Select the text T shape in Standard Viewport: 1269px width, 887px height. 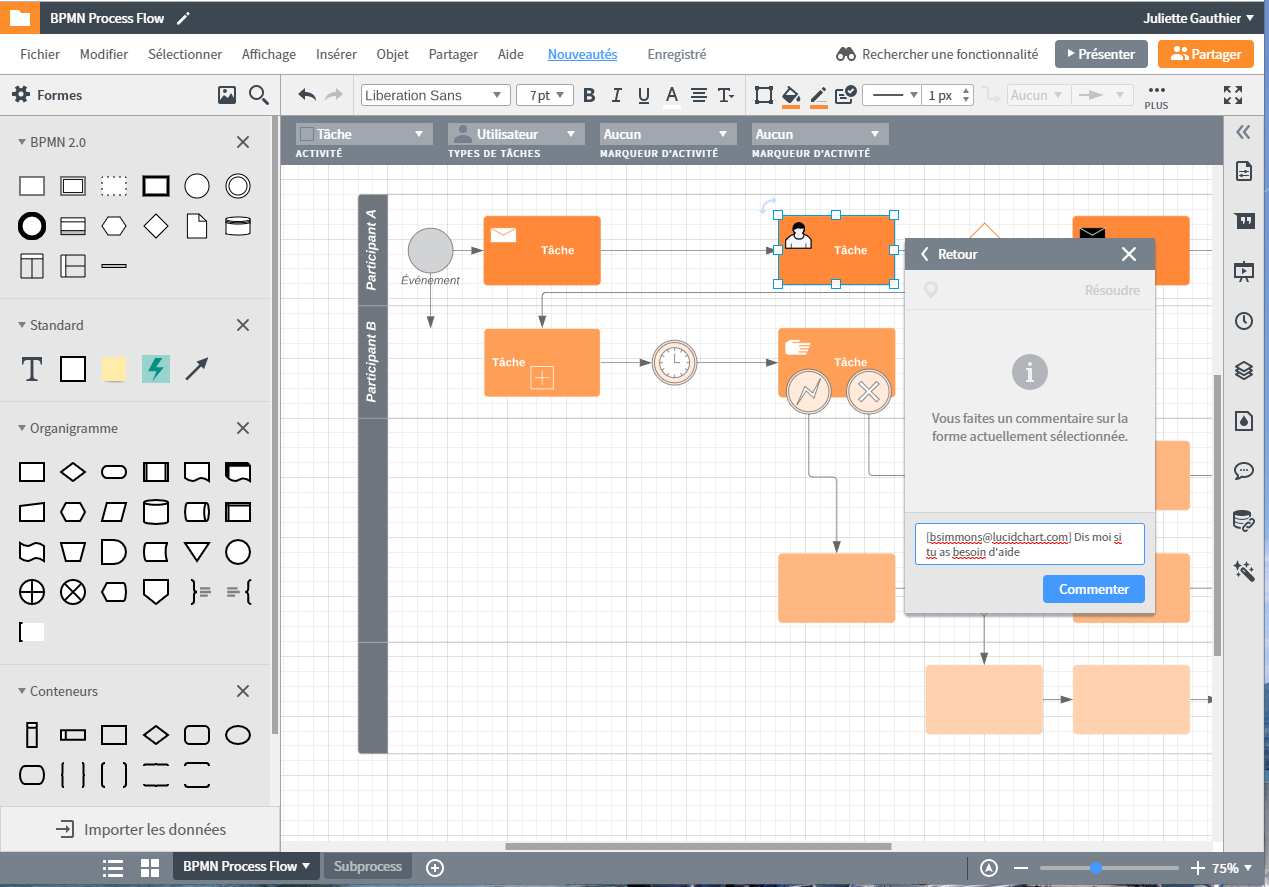click(x=32, y=369)
